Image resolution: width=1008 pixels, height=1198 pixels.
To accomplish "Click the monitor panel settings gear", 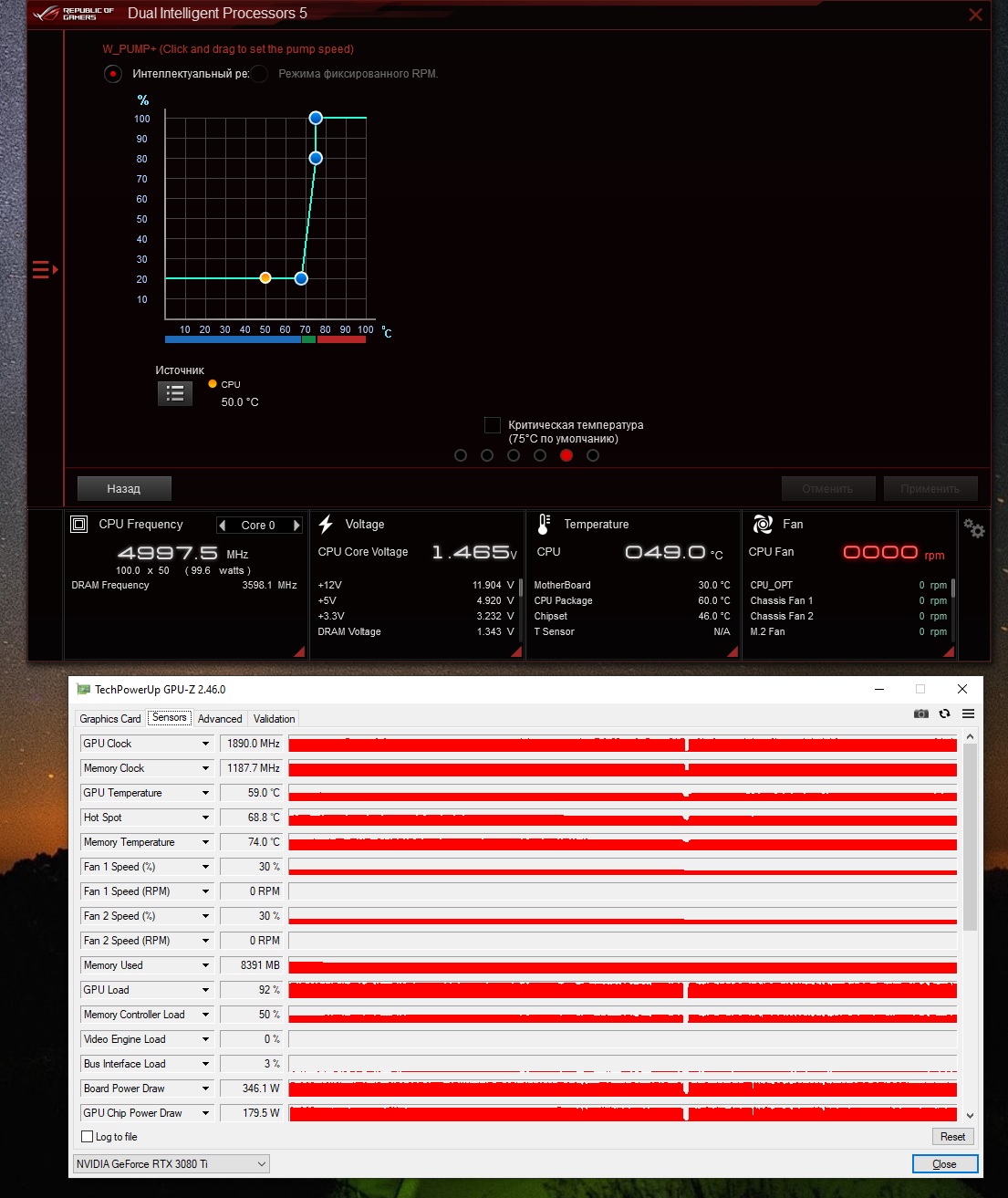I will tap(974, 527).
